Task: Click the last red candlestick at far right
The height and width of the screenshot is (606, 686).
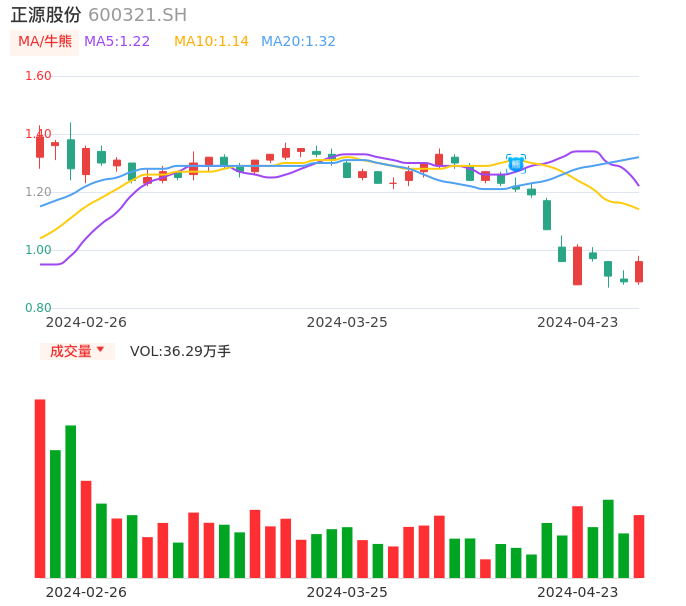Action: click(x=639, y=271)
